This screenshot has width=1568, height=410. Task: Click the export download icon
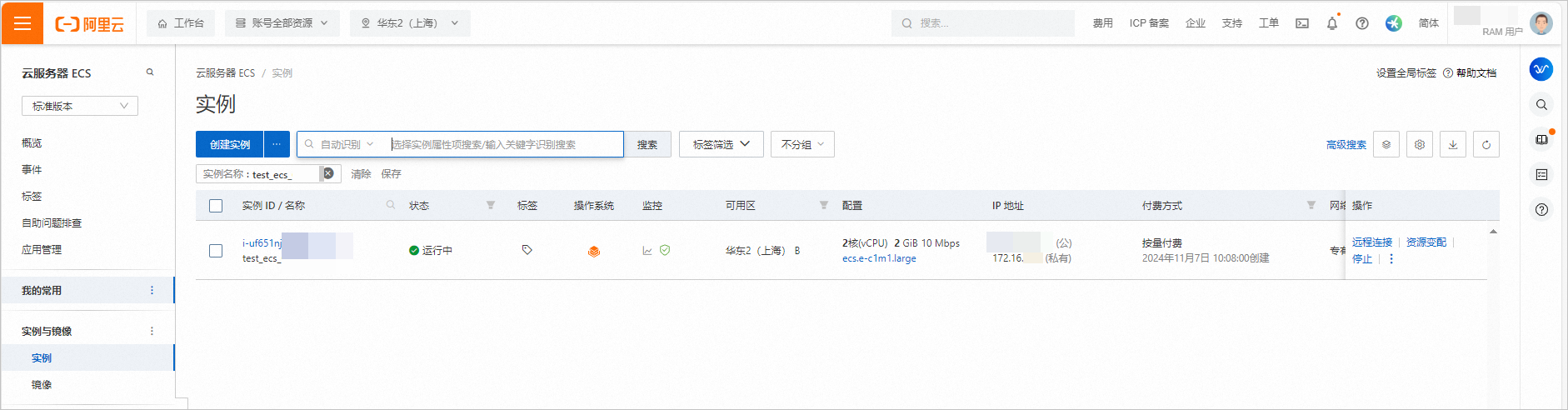(x=1453, y=144)
